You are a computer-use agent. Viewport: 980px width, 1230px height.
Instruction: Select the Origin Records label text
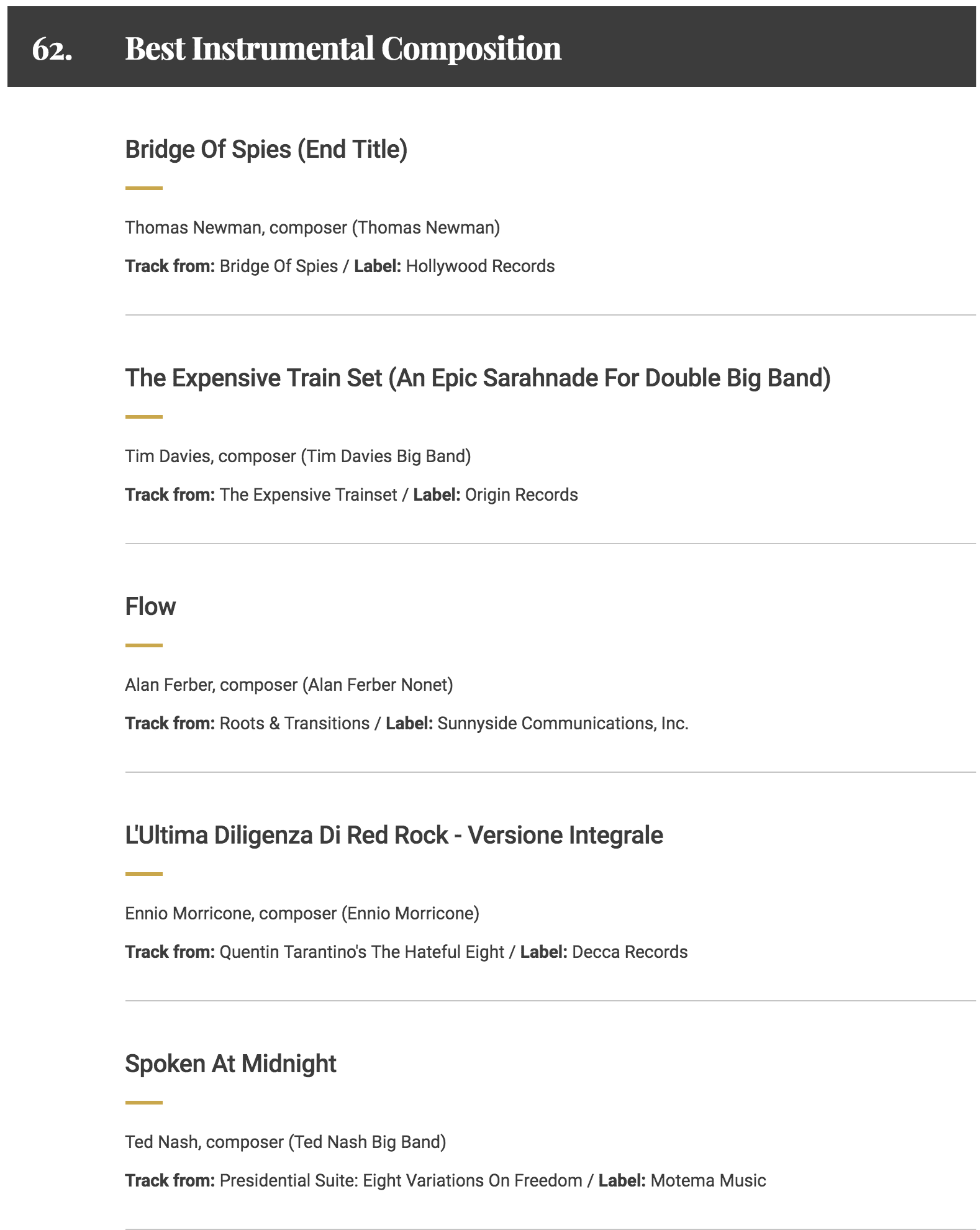521,495
